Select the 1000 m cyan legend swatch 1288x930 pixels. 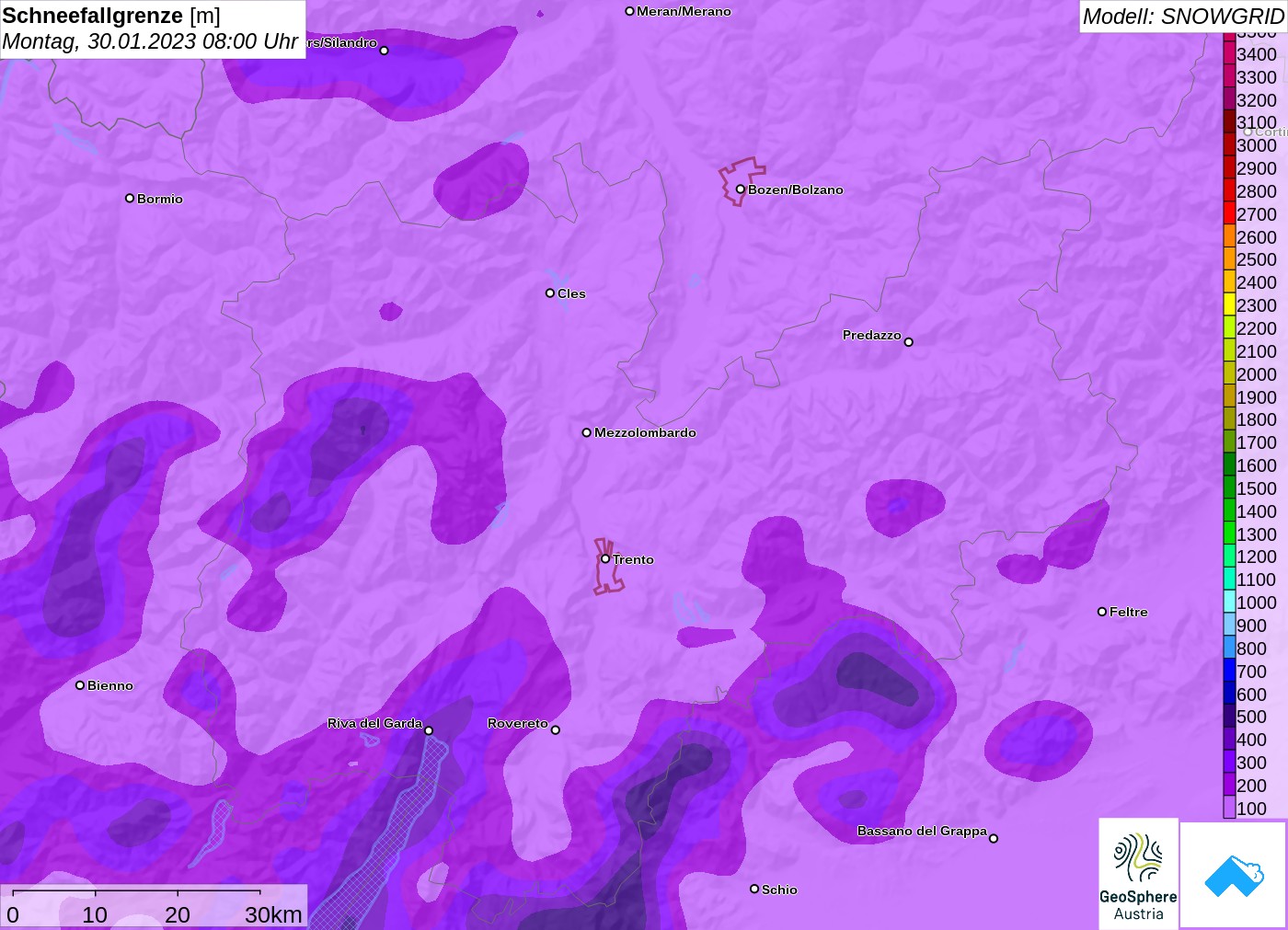(1229, 603)
